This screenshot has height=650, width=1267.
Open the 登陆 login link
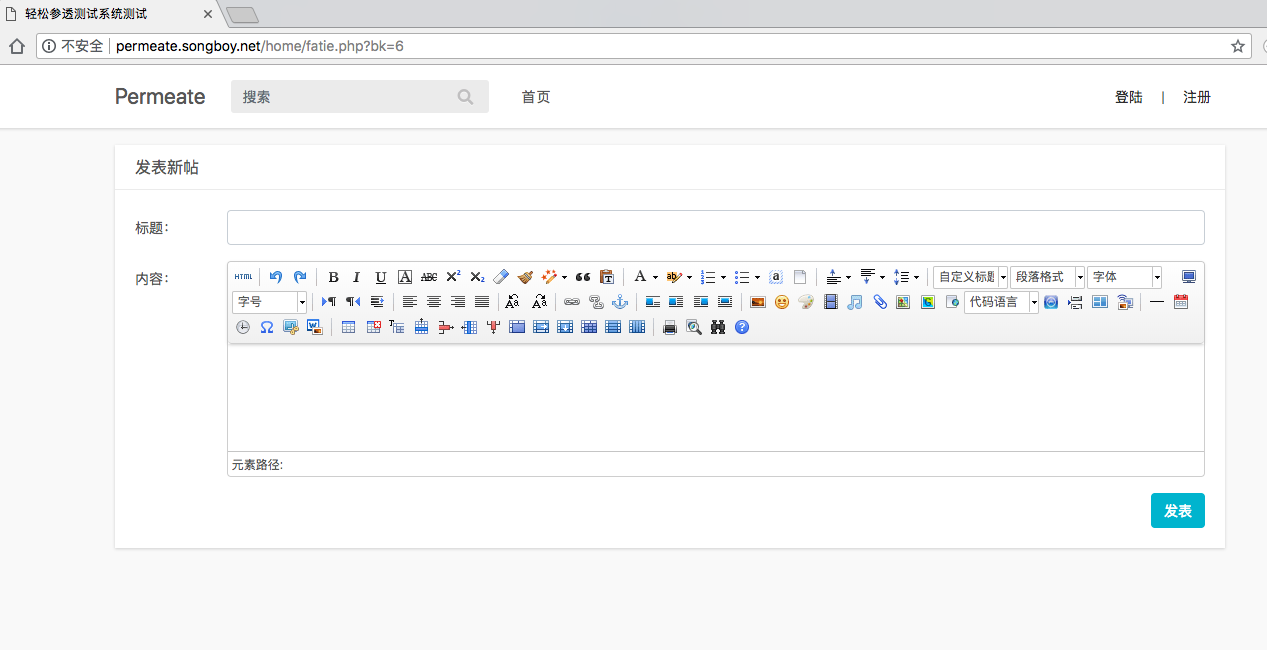[1129, 97]
